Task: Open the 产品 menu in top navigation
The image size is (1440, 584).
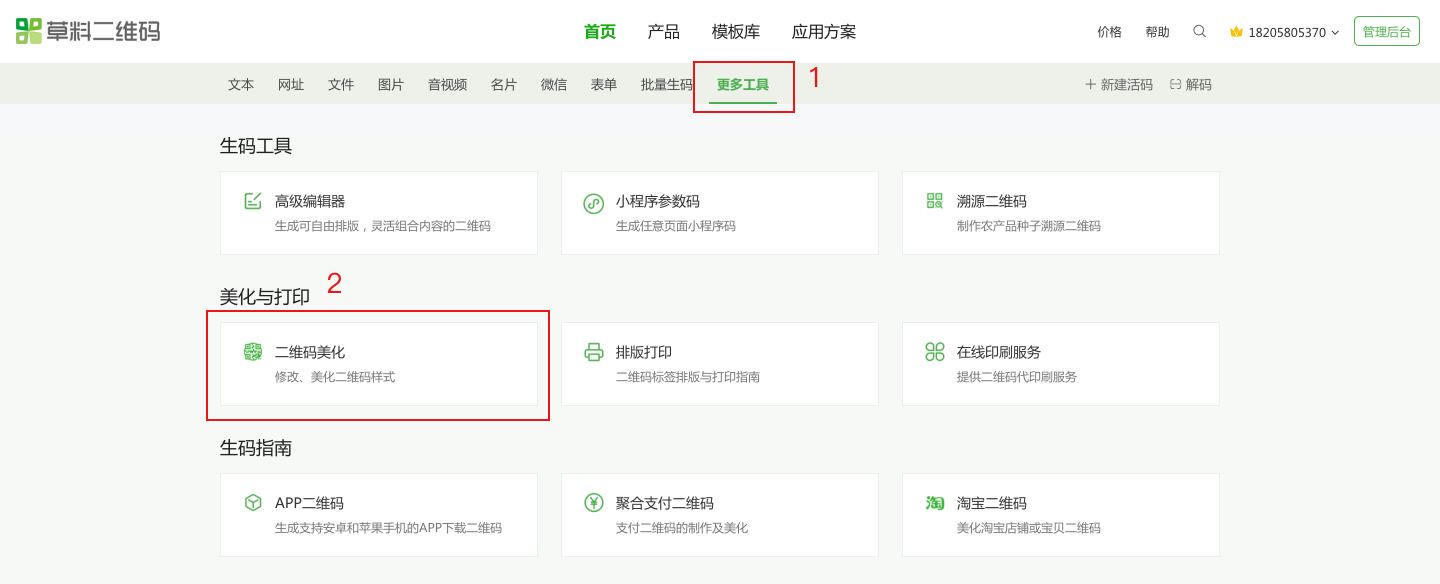Action: (663, 32)
